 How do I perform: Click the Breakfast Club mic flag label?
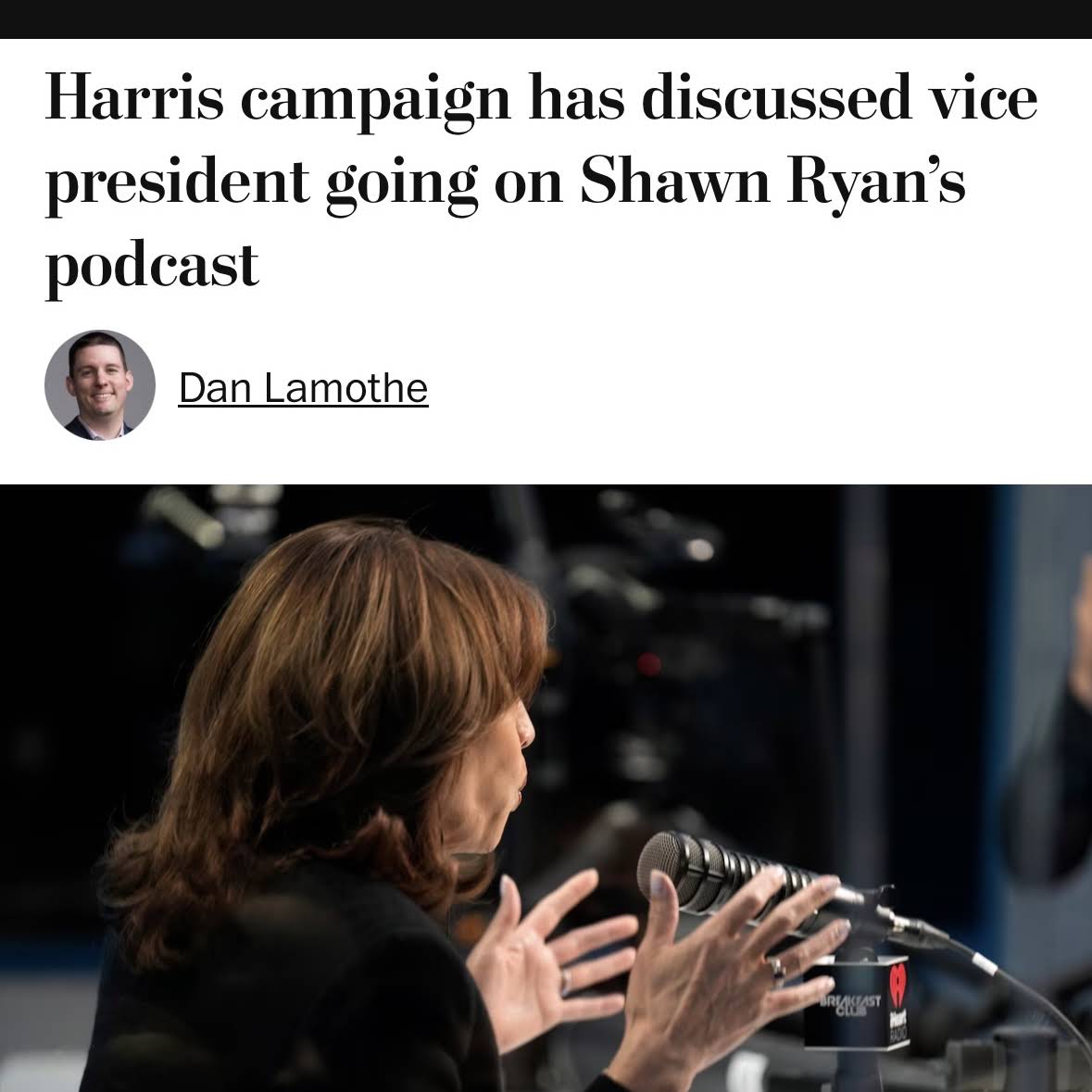click(849, 1004)
